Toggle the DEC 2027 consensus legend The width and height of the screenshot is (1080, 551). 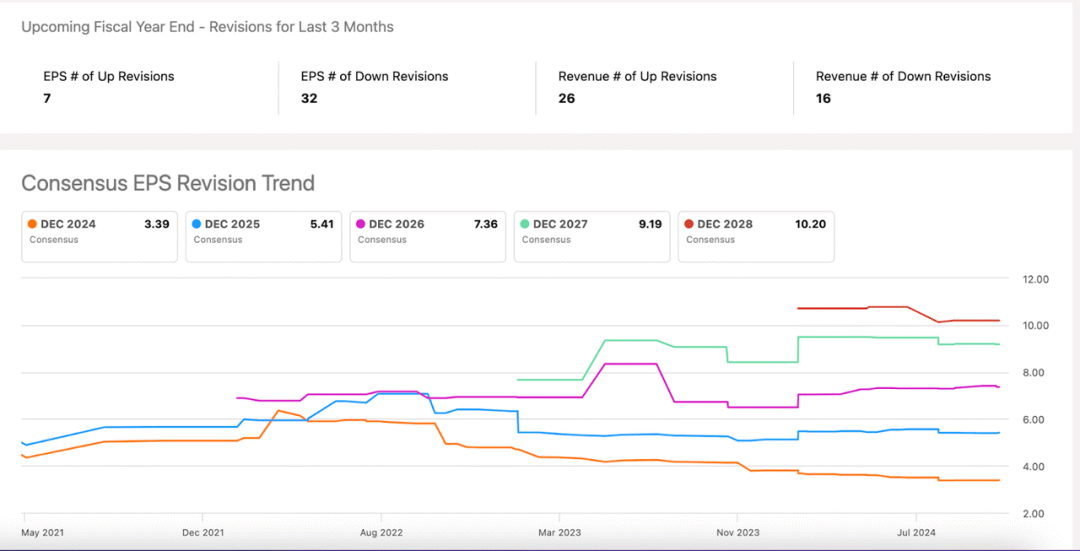(x=592, y=236)
